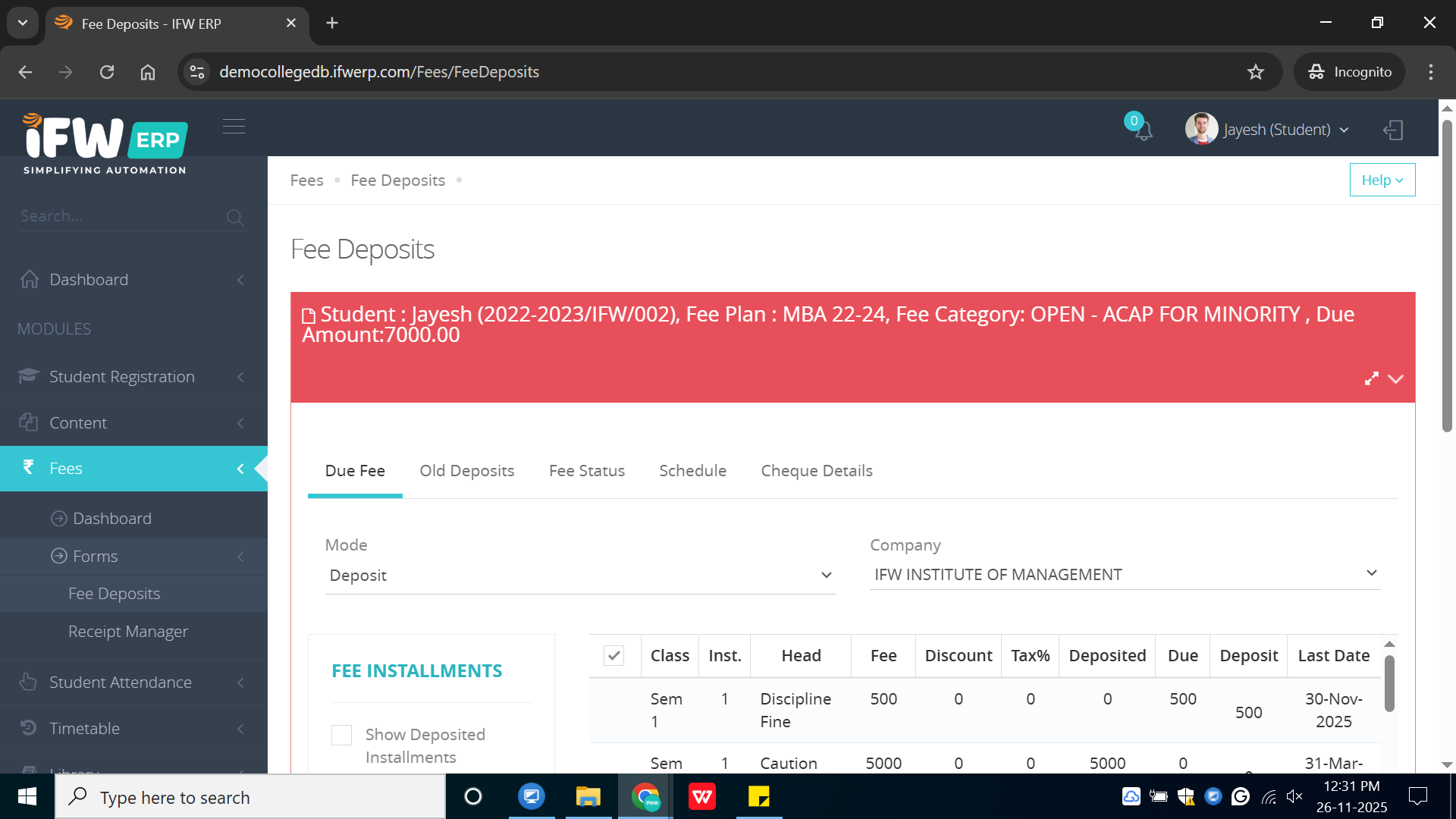Open Sticky Notes from the taskbar
Viewport: 1456px width, 819px height.
(x=758, y=797)
